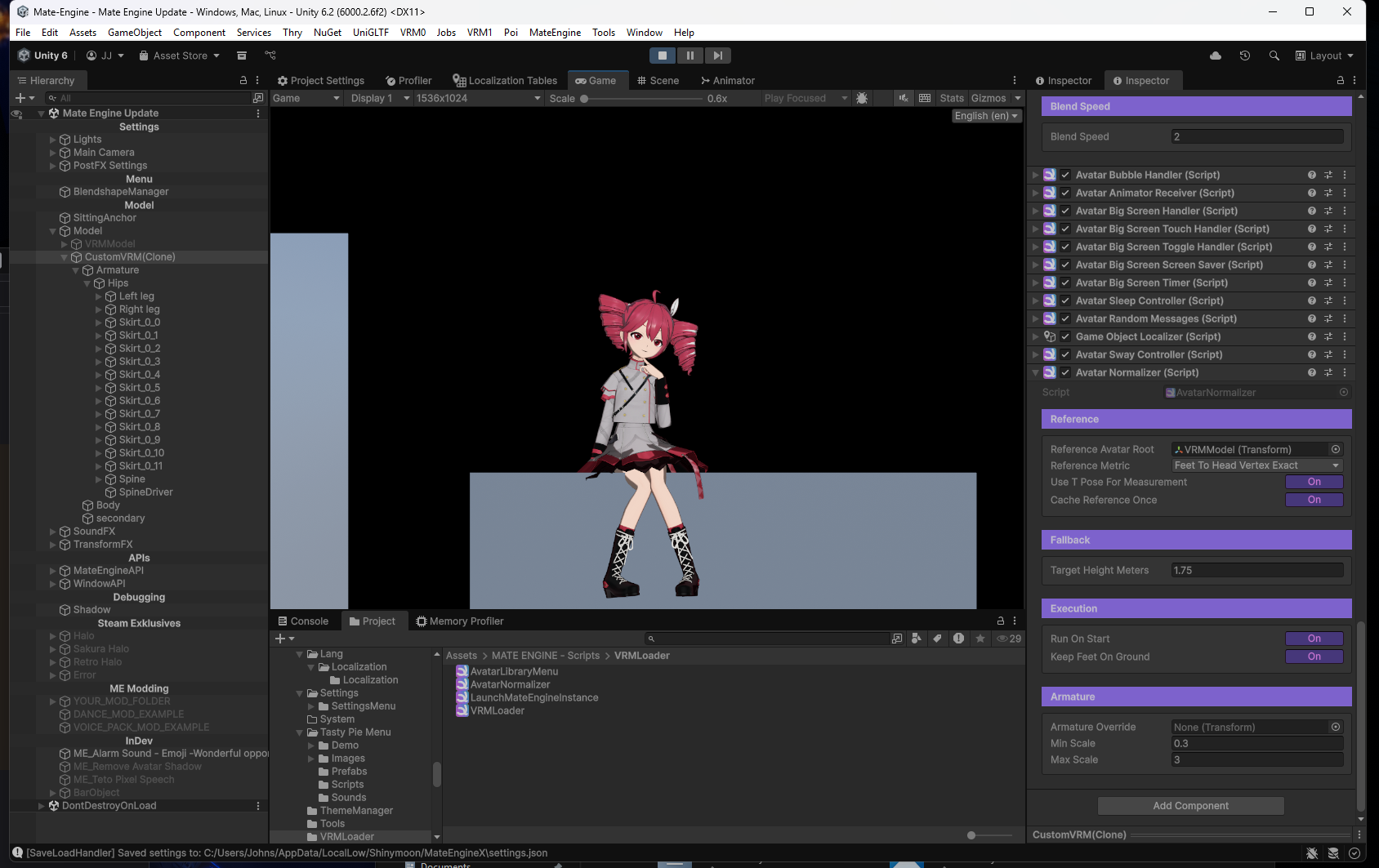This screenshot has height=868, width=1379.
Task: Toggle Keep Feet On Ground switch
Action: pos(1314,657)
